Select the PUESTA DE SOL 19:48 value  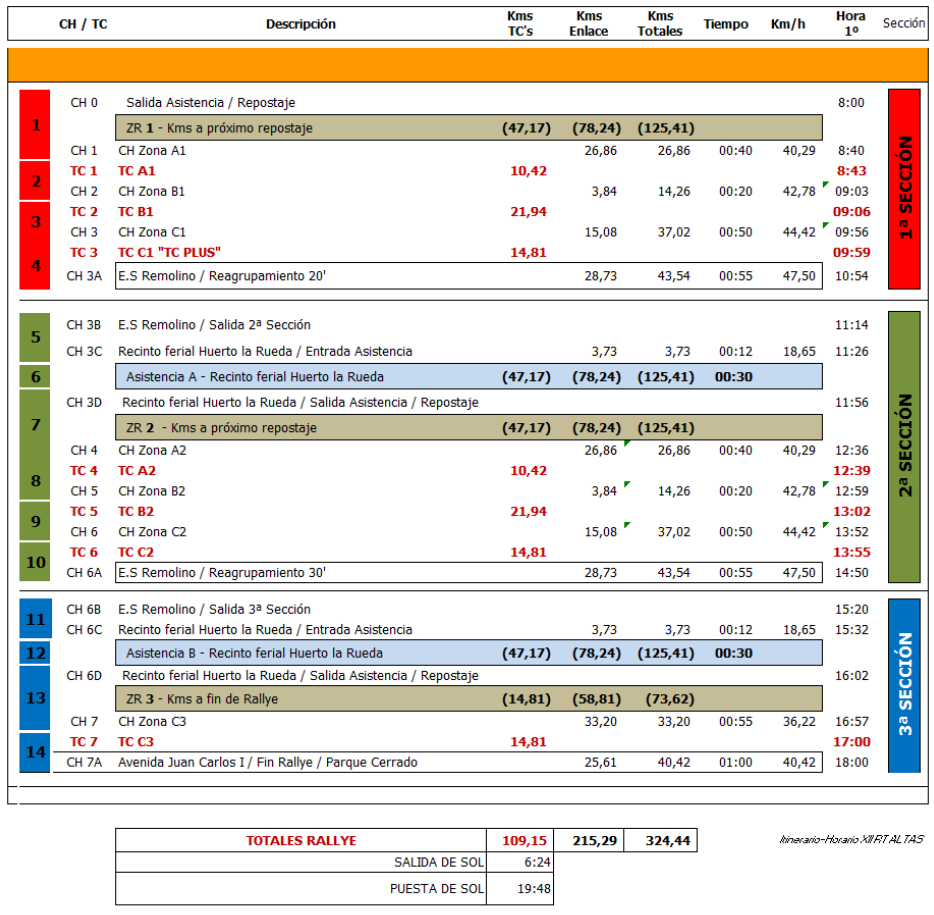520,888
